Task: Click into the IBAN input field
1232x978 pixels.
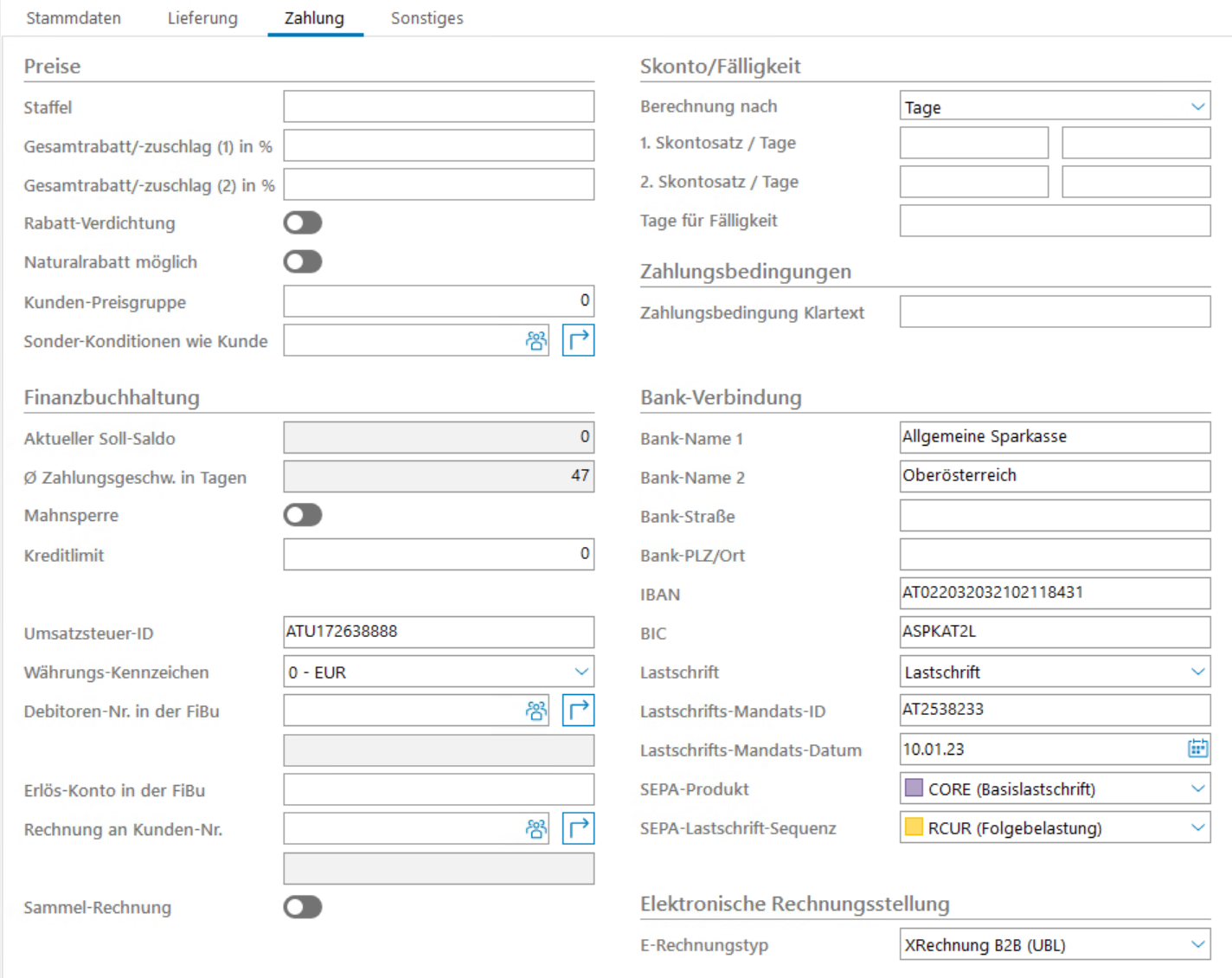Action: tap(1054, 593)
